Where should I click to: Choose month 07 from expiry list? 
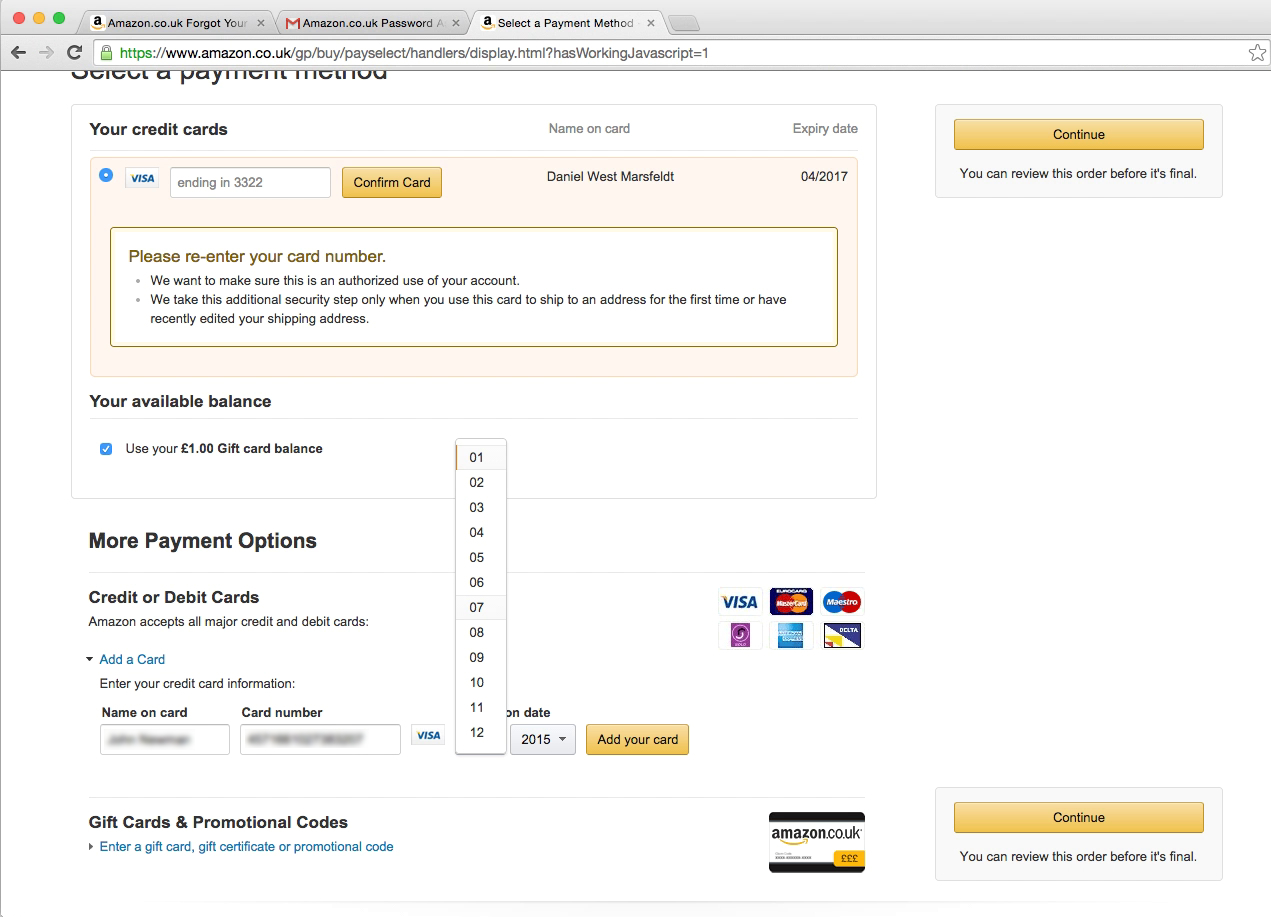click(477, 607)
